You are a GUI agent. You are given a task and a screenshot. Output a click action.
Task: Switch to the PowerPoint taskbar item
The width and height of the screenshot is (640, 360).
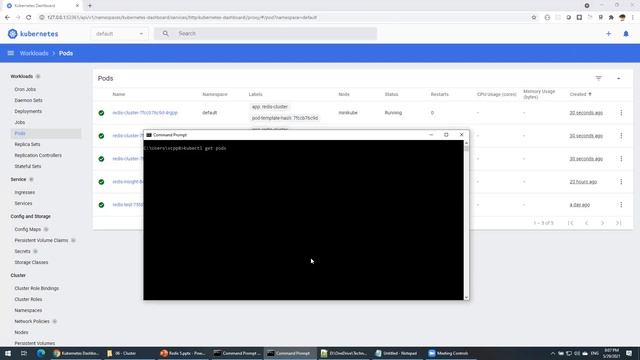click(x=183, y=353)
